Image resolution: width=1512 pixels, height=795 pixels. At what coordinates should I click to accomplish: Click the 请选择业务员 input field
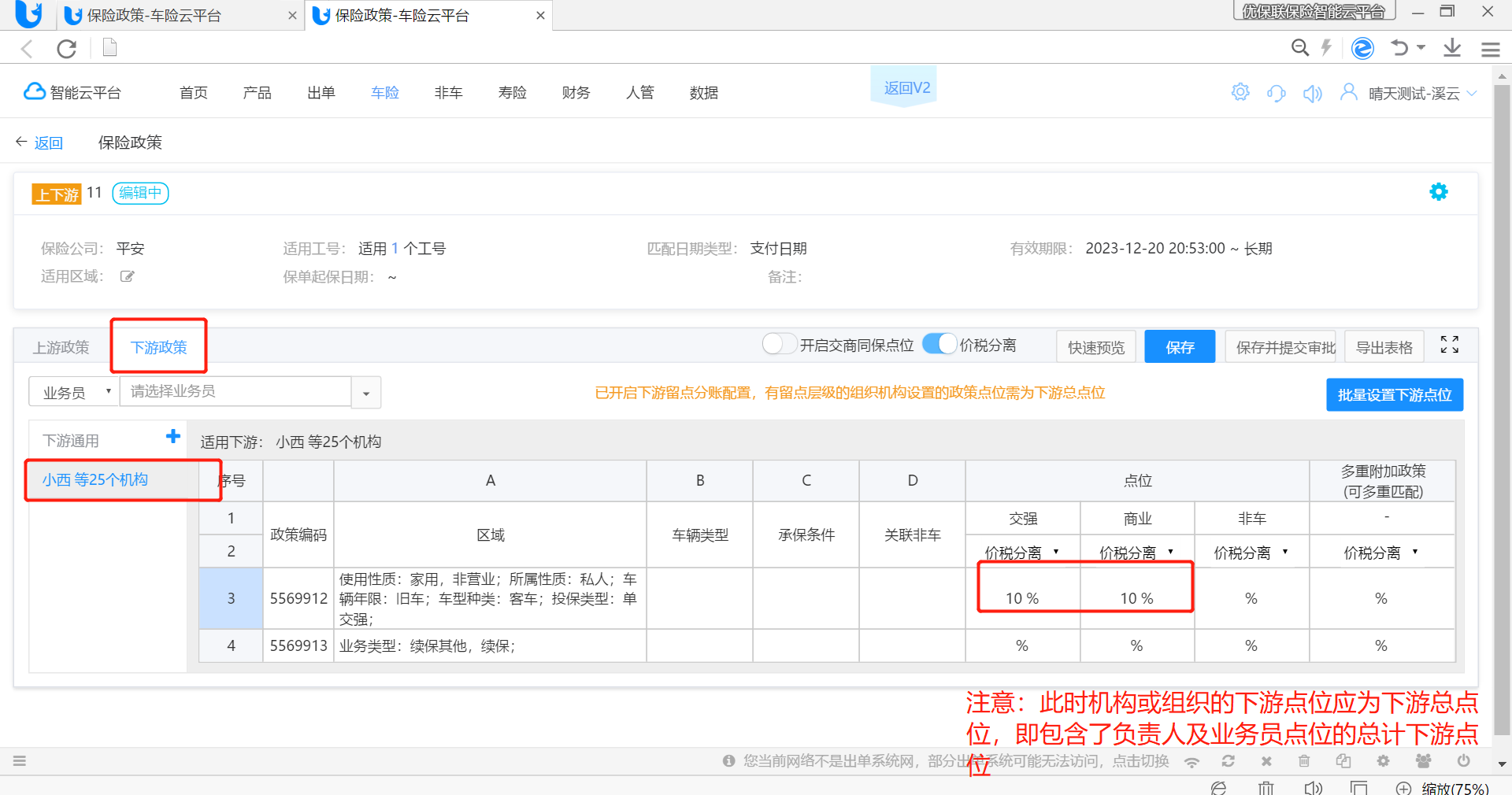click(x=235, y=392)
